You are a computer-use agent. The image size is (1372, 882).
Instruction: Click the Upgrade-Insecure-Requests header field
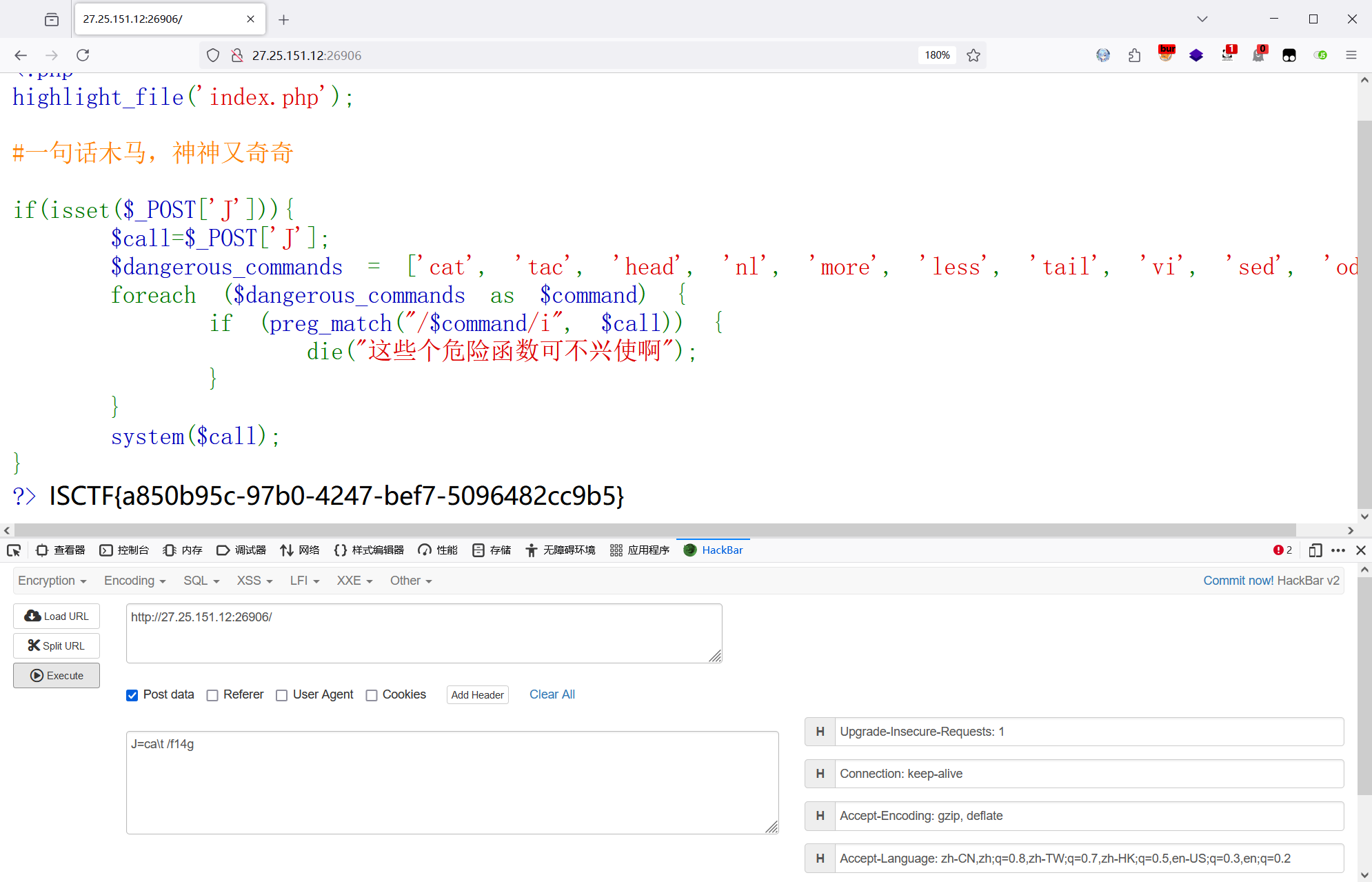click(x=1089, y=732)
